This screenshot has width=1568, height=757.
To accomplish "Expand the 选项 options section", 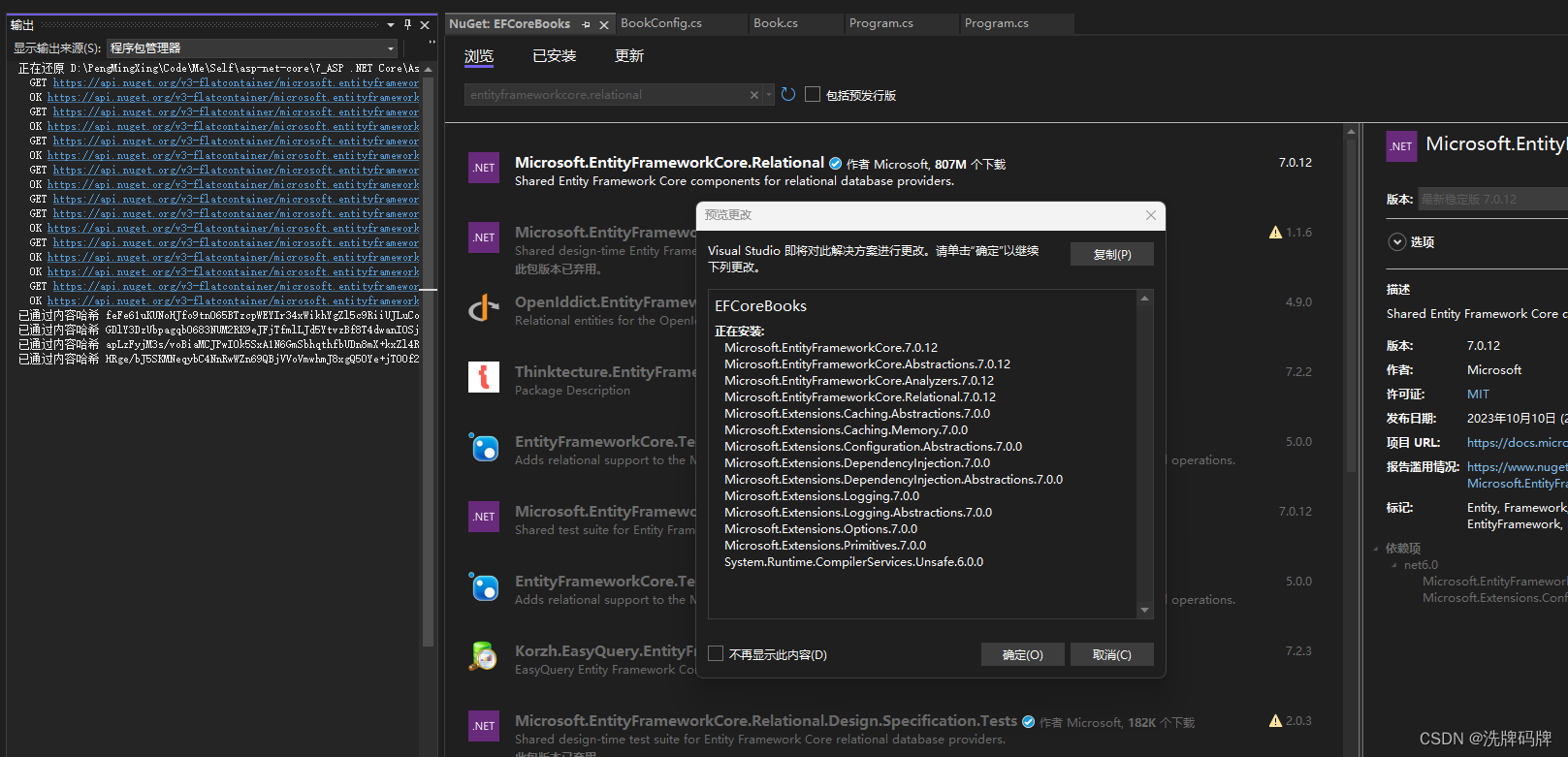I will (x=1397, y=242).
